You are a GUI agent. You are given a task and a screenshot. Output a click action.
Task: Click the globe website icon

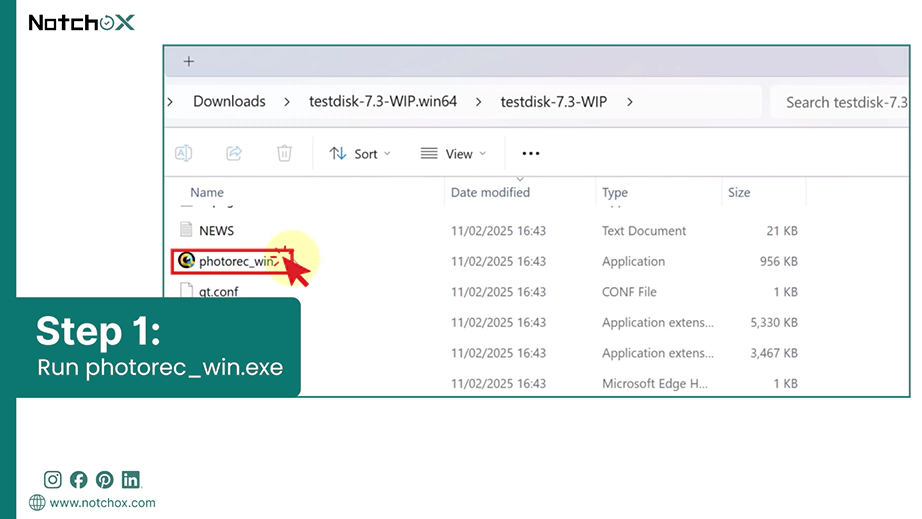pos(37,503)
